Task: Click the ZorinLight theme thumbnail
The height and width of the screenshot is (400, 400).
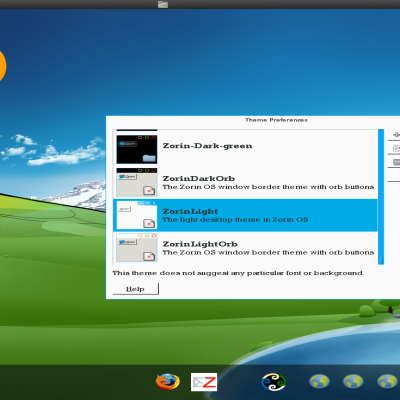Action: pos(137,215)
